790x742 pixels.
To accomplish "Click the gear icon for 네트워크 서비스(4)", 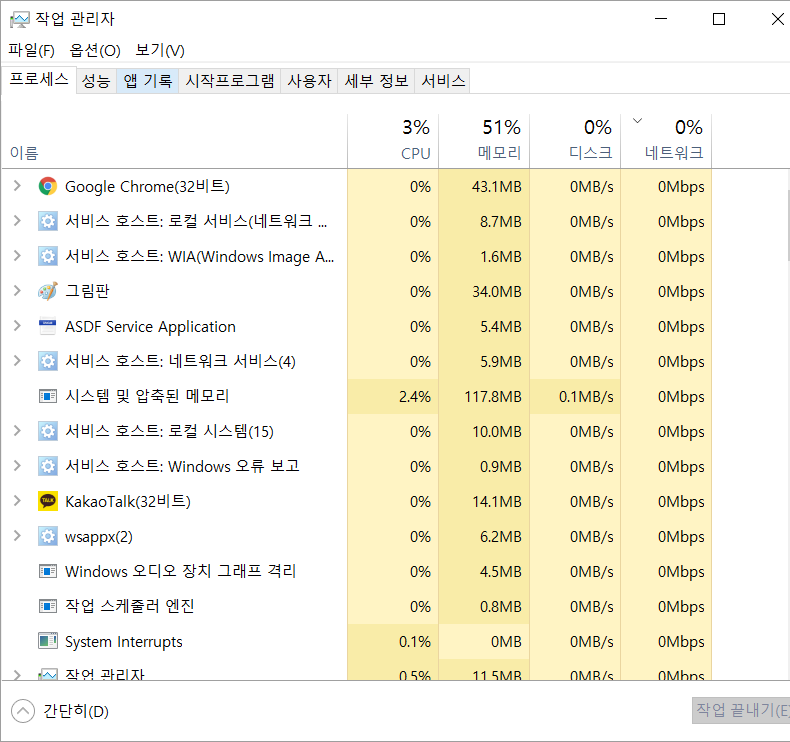I will pyautogui.click(x=48, y=361).
